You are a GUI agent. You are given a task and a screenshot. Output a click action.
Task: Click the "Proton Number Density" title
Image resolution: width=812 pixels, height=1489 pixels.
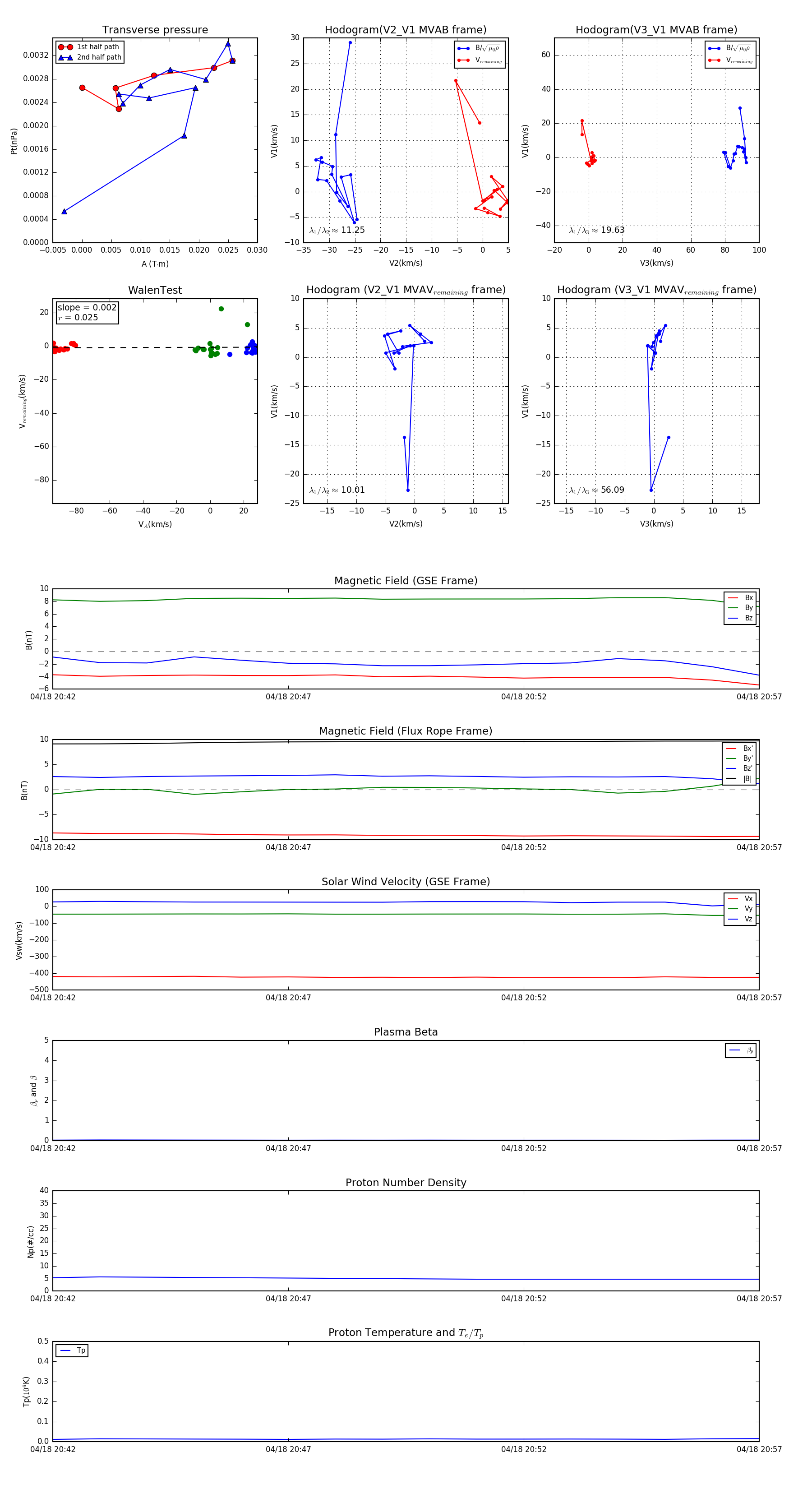tap(406, 1182)
